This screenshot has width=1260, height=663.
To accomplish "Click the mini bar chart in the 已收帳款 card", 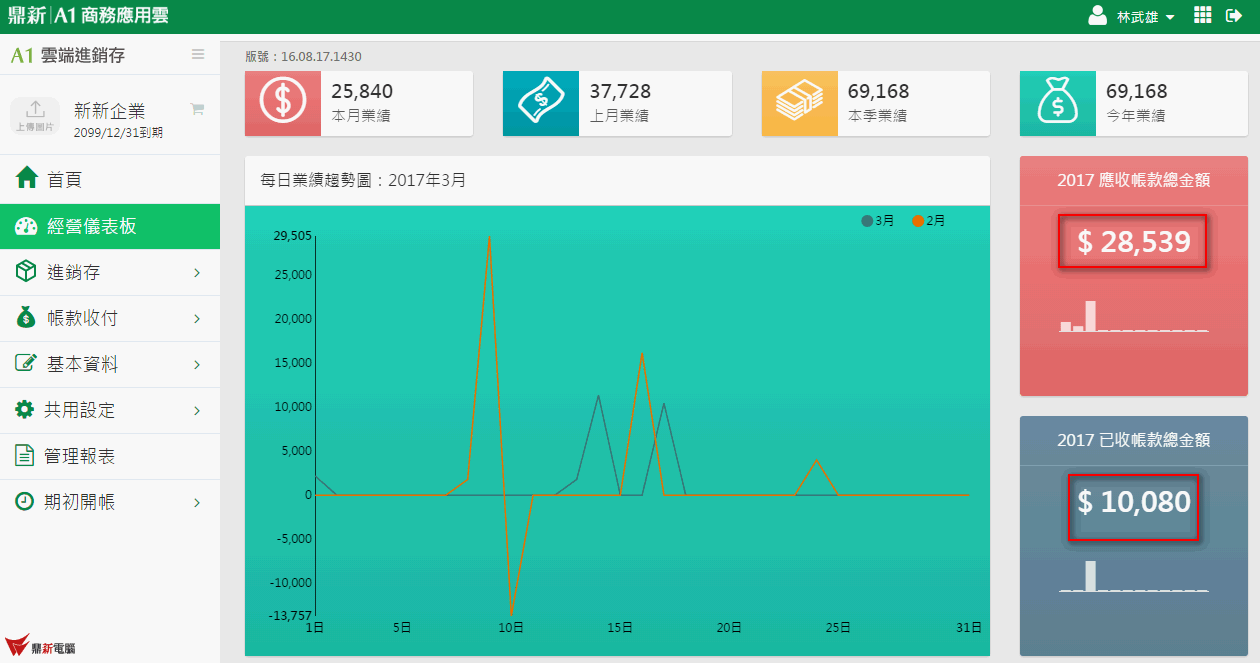I will [1134, 576].
